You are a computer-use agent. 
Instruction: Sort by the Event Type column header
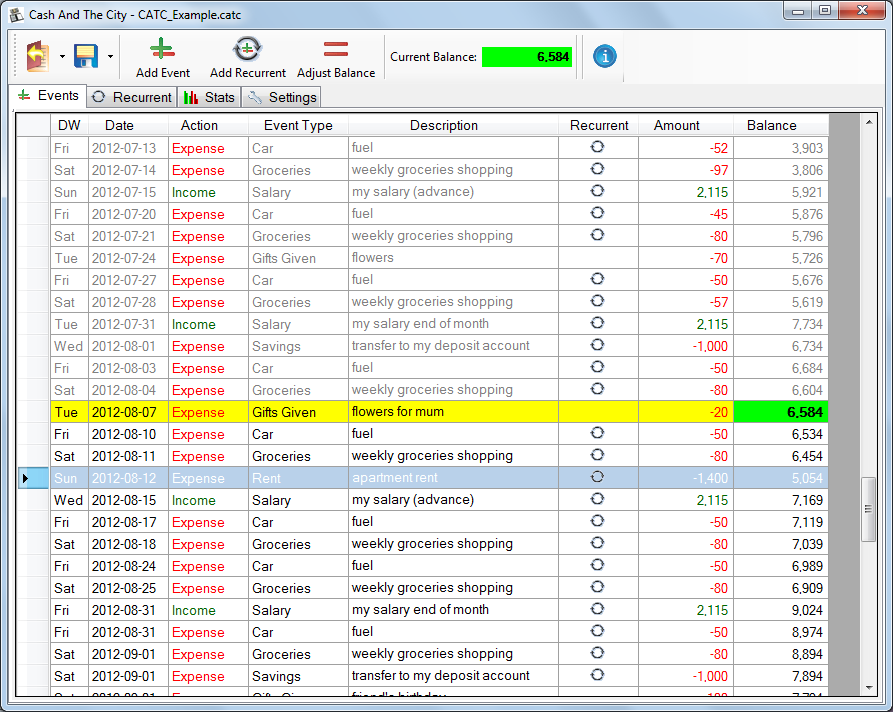298,125
